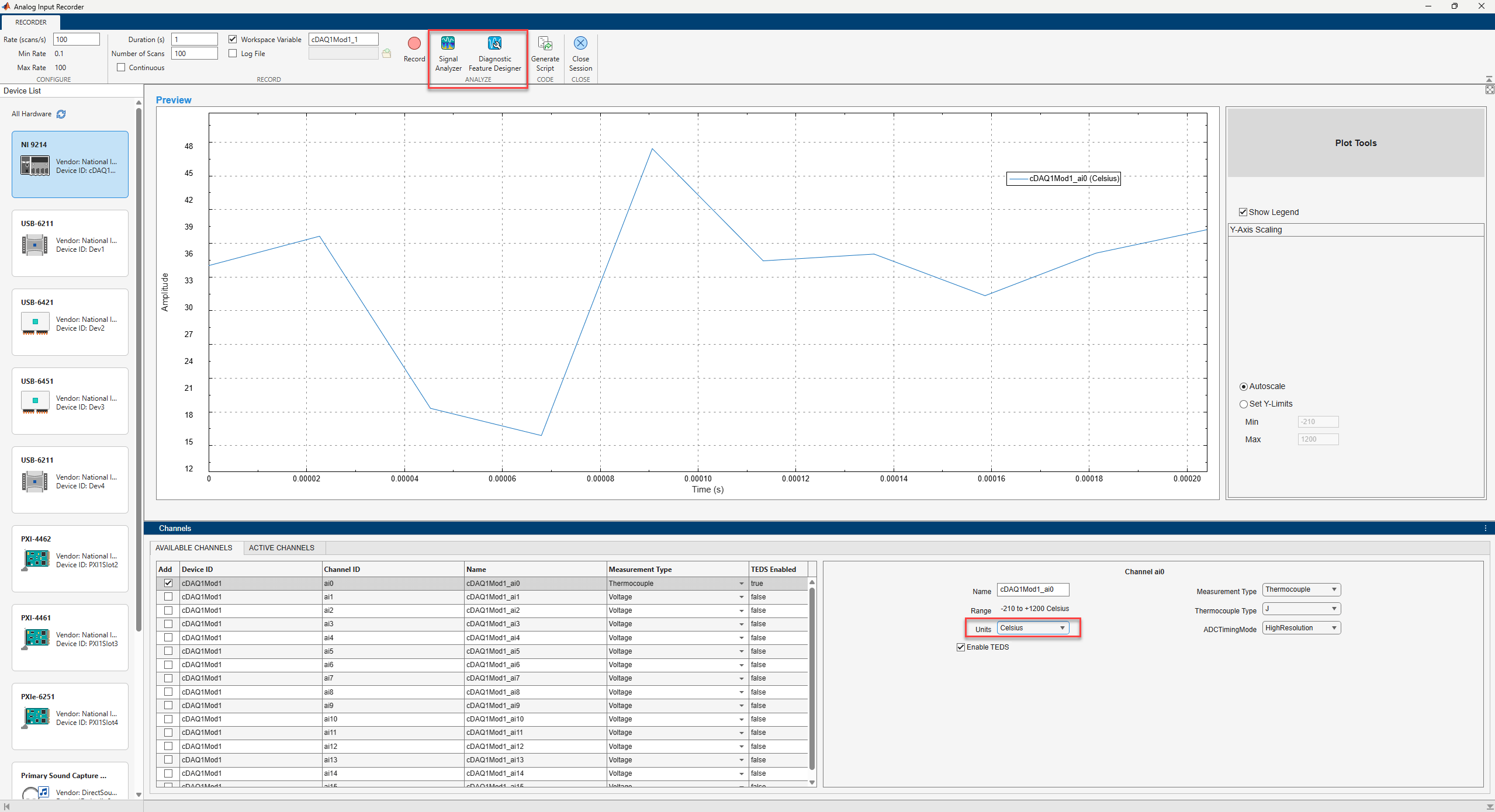Open the ADCTimingMode dropdown
The image size is (1495, 812).
point(1301,628)
